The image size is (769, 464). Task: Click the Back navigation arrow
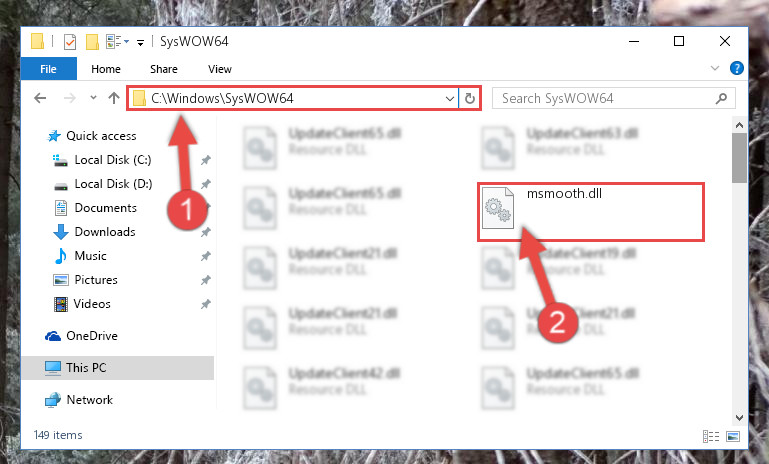pos(40,98)
